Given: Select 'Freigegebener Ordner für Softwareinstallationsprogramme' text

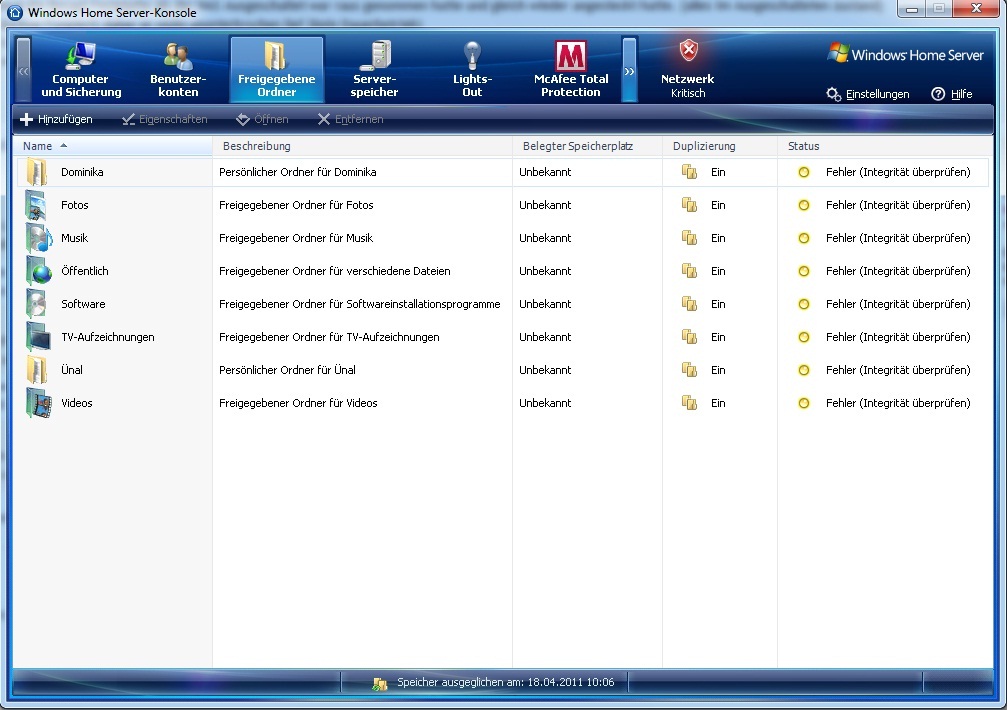Looking at the screenshot, I should (360, 304).
